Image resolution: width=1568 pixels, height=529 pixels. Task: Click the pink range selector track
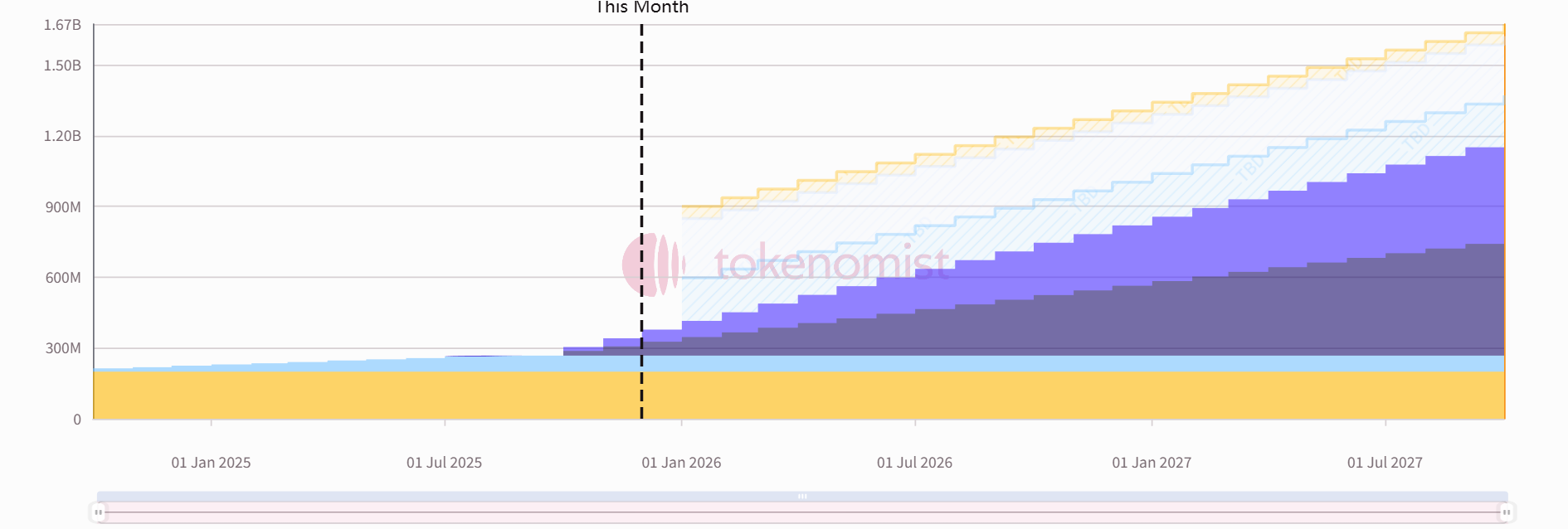[498, 512]
